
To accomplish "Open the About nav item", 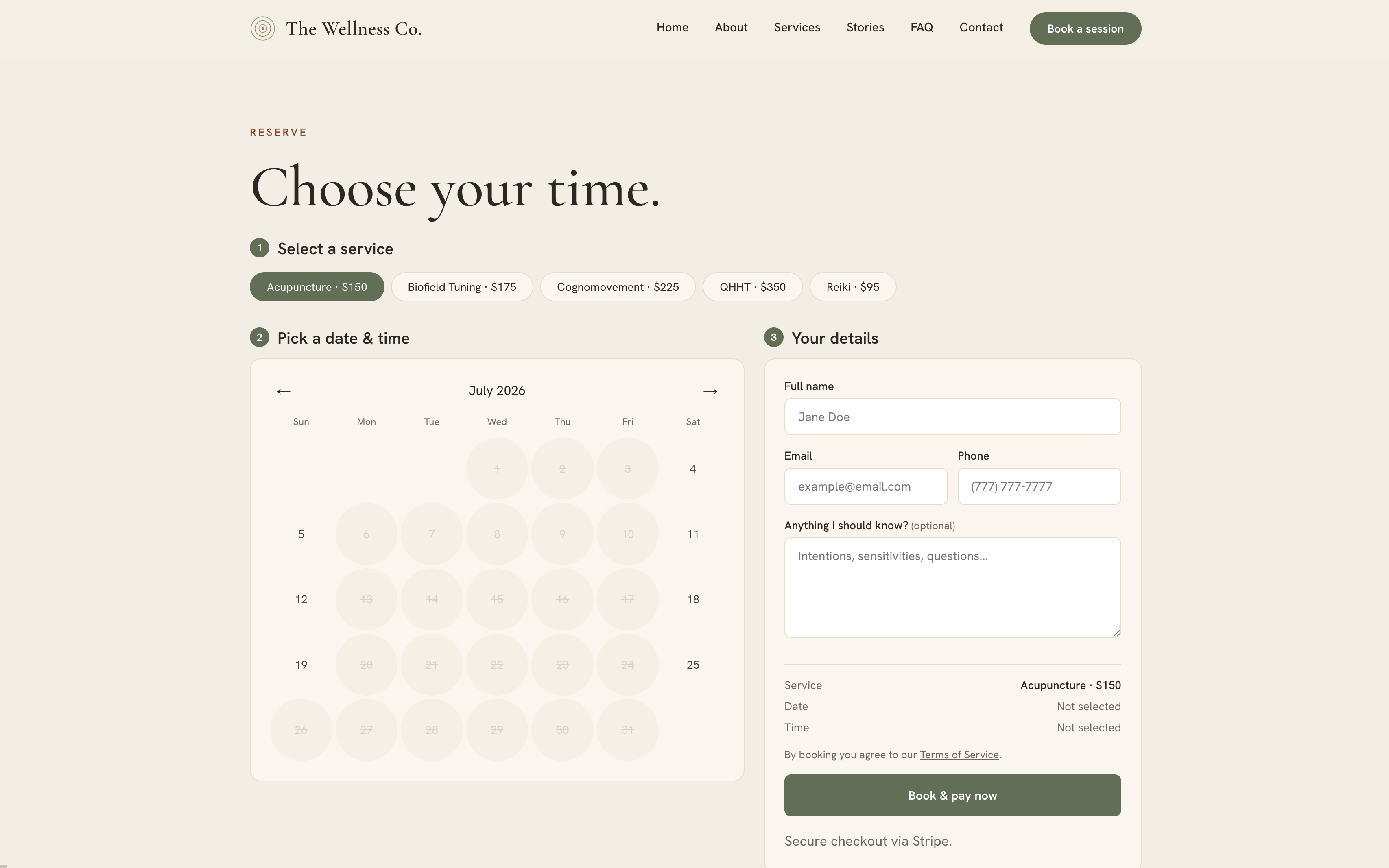I will [731, 28].
